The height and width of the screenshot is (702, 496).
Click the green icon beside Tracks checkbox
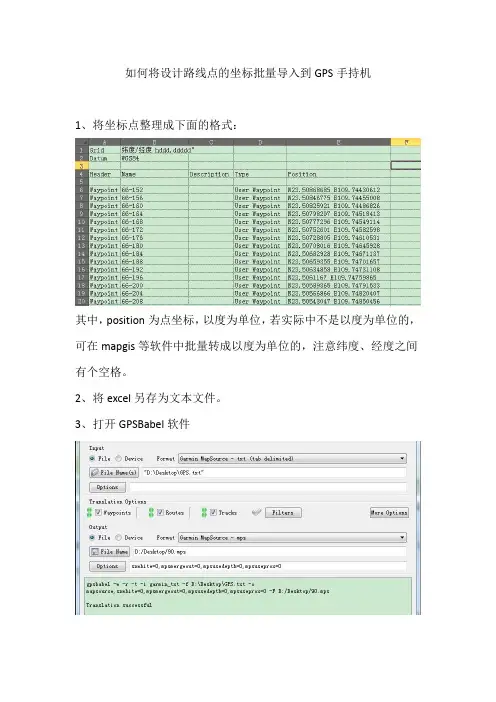(x=204, y=513)
